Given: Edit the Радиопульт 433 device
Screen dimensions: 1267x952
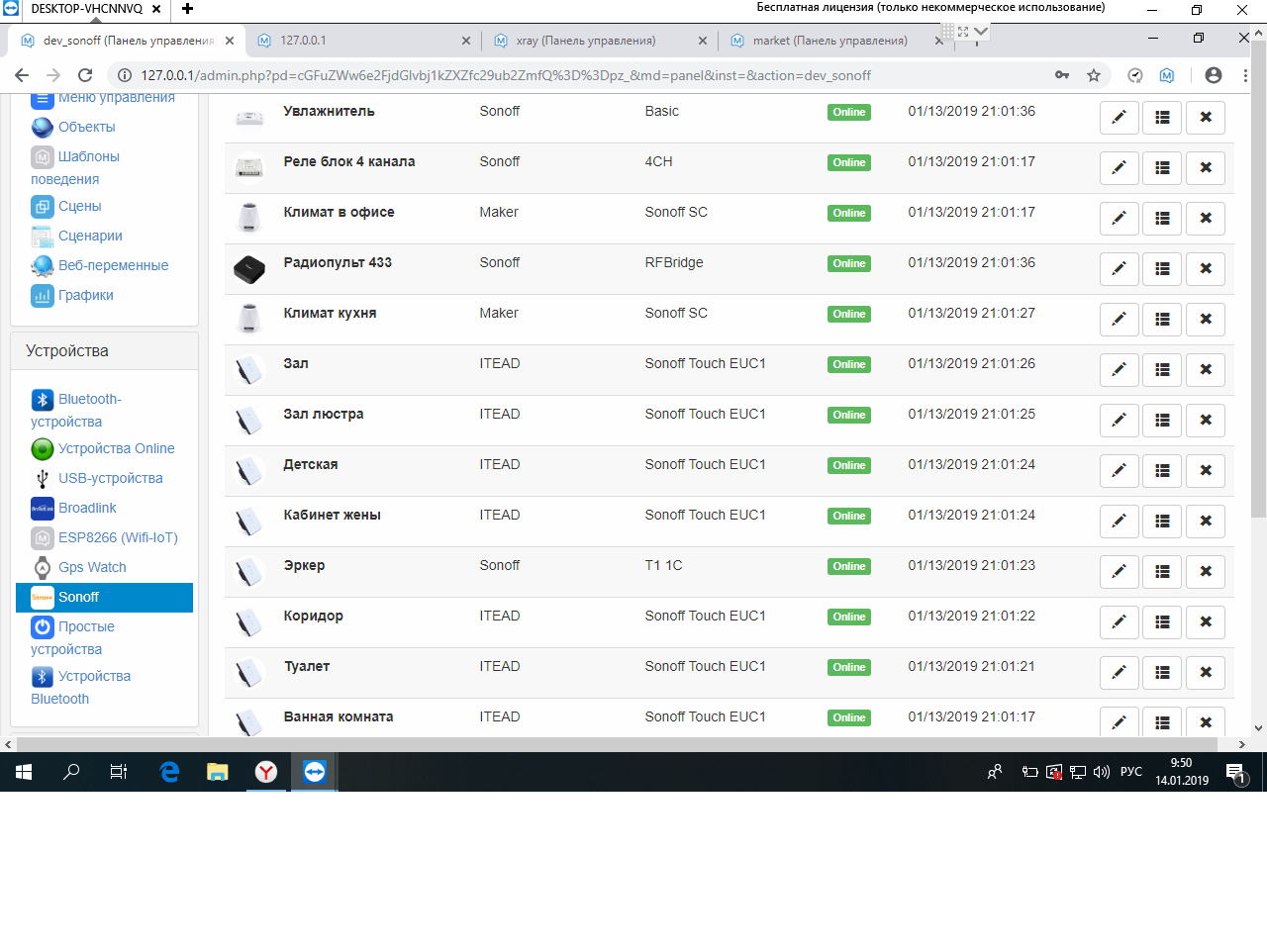Looking at the screenshot, I should coord(1119,269).
